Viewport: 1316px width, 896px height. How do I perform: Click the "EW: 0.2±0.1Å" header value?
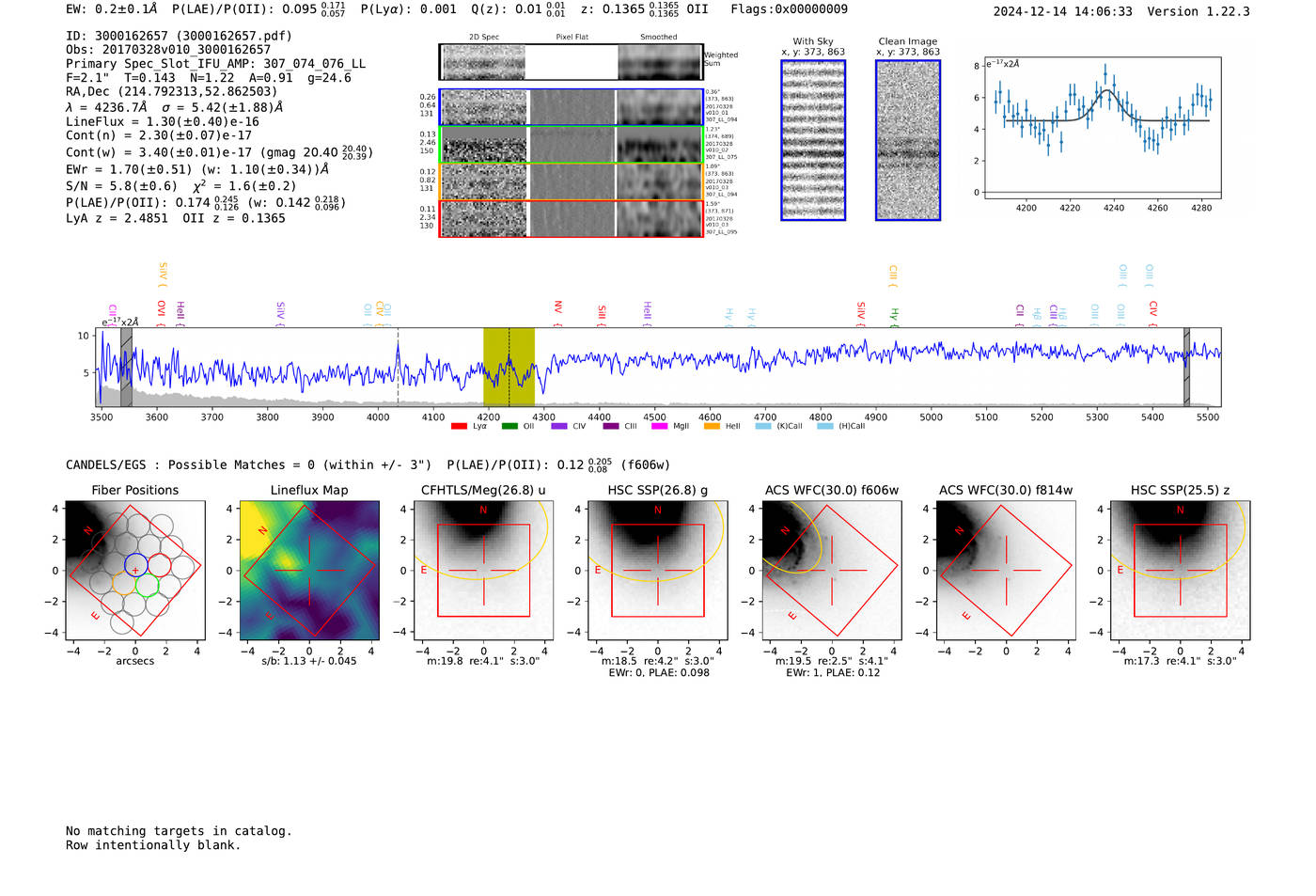pyautogui.click(x=111, y=9)
